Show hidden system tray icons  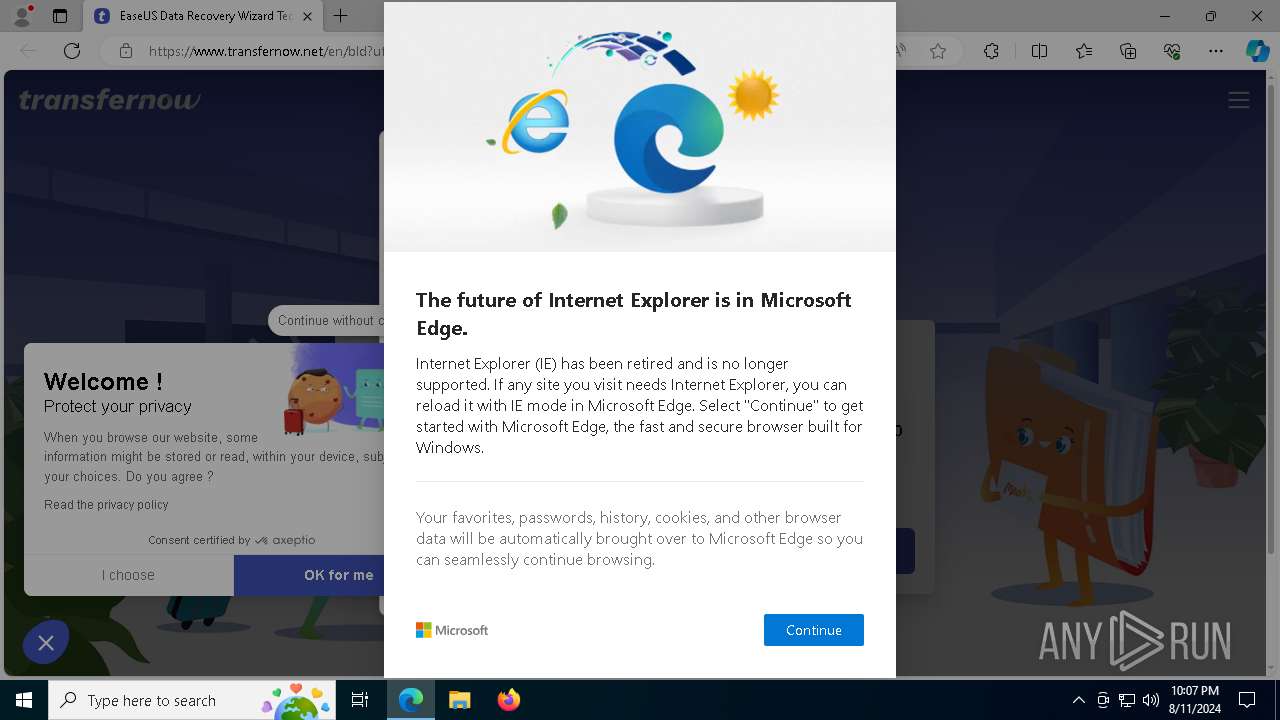1078,700
